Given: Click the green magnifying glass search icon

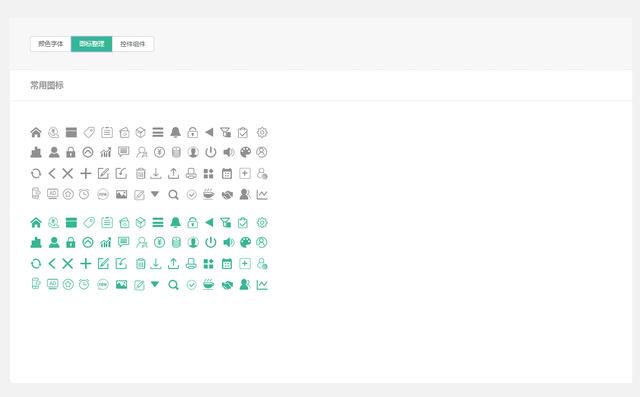Looking at the screenshot, I should pyautogui.click(x=173, y=285).
